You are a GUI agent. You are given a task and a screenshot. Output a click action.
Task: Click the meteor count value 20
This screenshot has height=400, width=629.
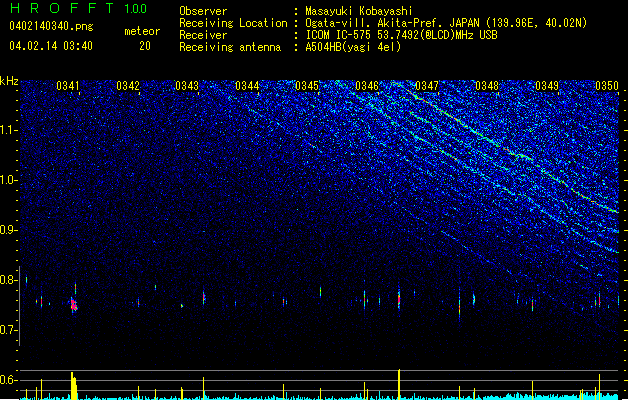tap(145, 46)
